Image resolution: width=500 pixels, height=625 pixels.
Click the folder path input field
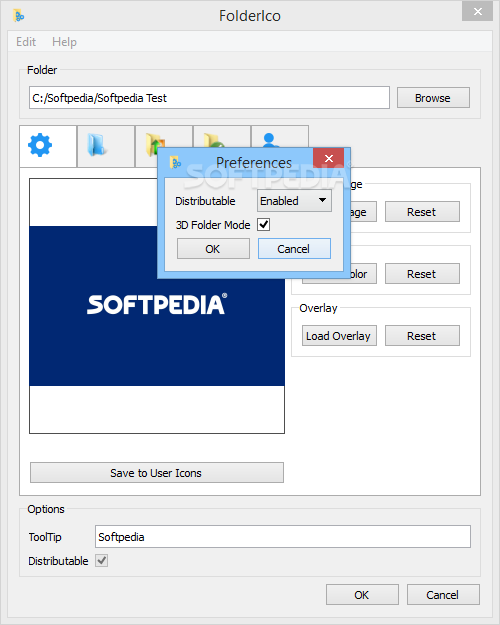tap(209, 98)
